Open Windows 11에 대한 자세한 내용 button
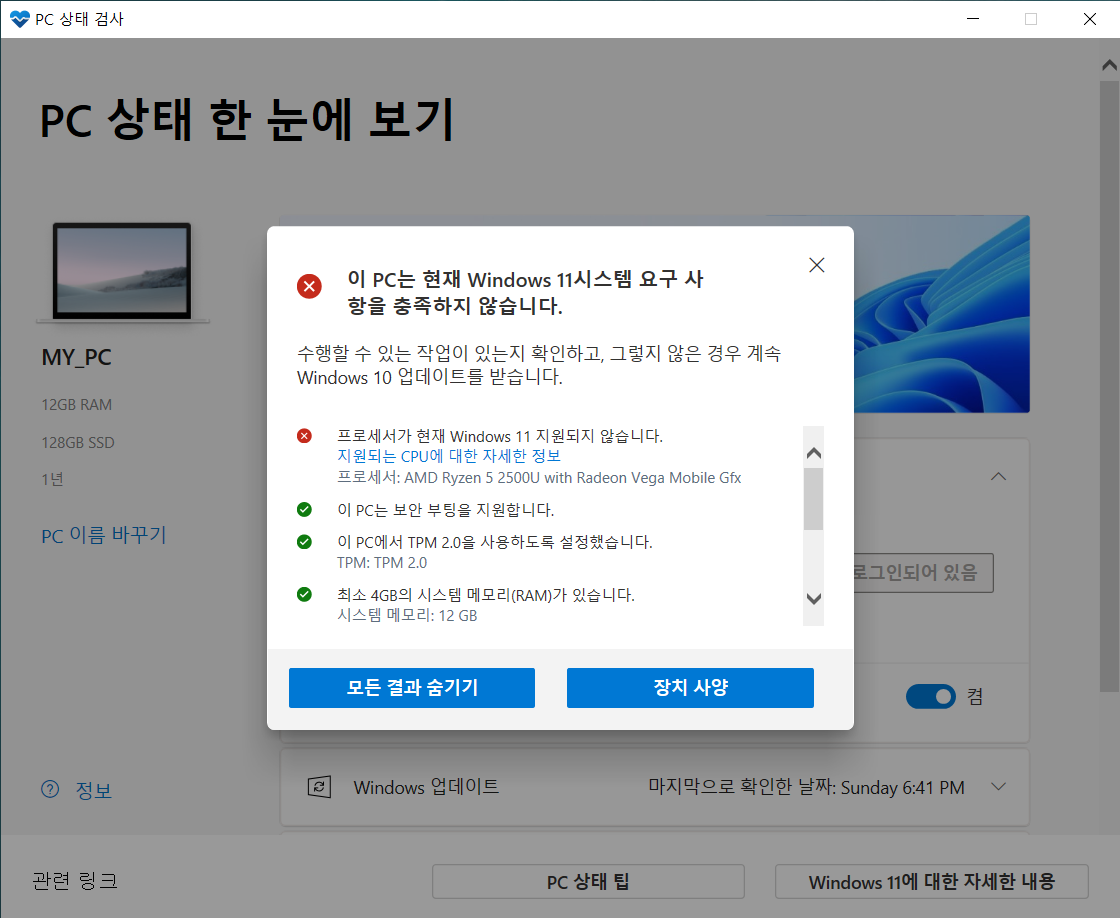Screen dimensions: 1120x918 [x=931, y=882]
